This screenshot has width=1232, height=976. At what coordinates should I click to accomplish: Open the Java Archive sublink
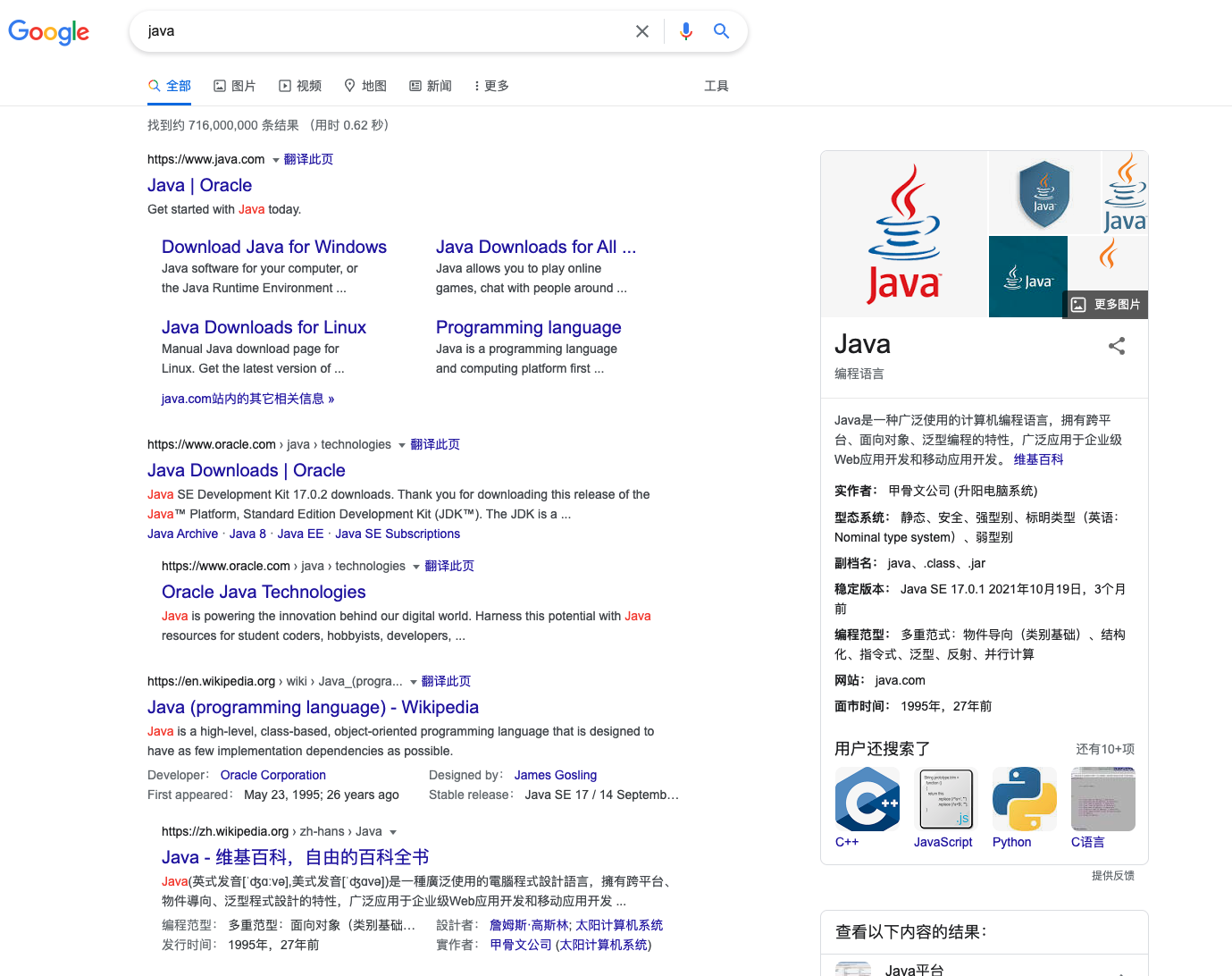(x=183, y=534)
